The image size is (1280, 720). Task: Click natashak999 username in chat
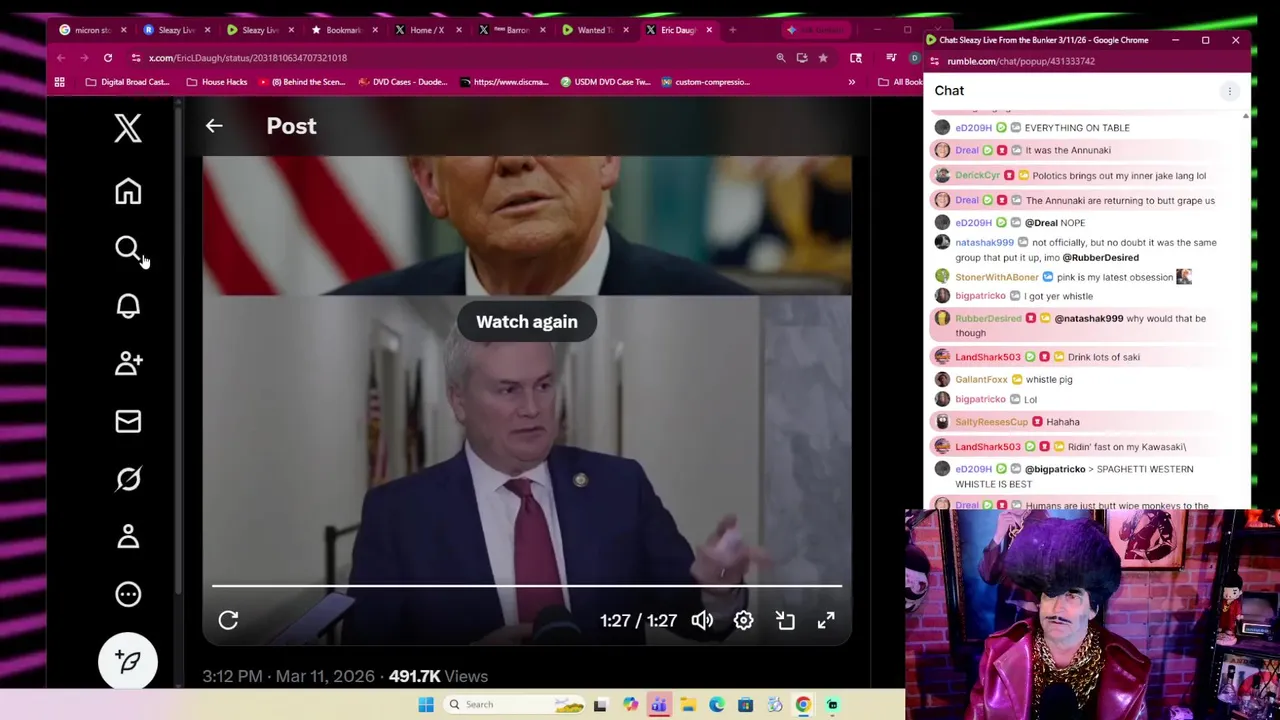[984, 242]
